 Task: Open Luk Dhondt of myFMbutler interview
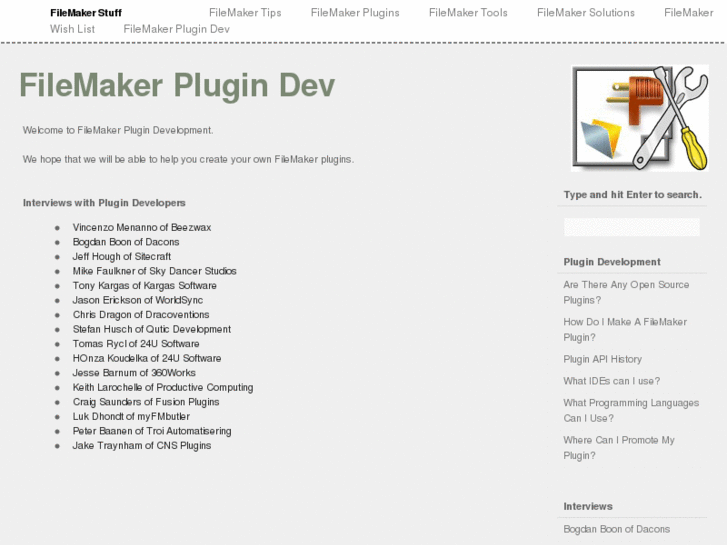point(131,417)
